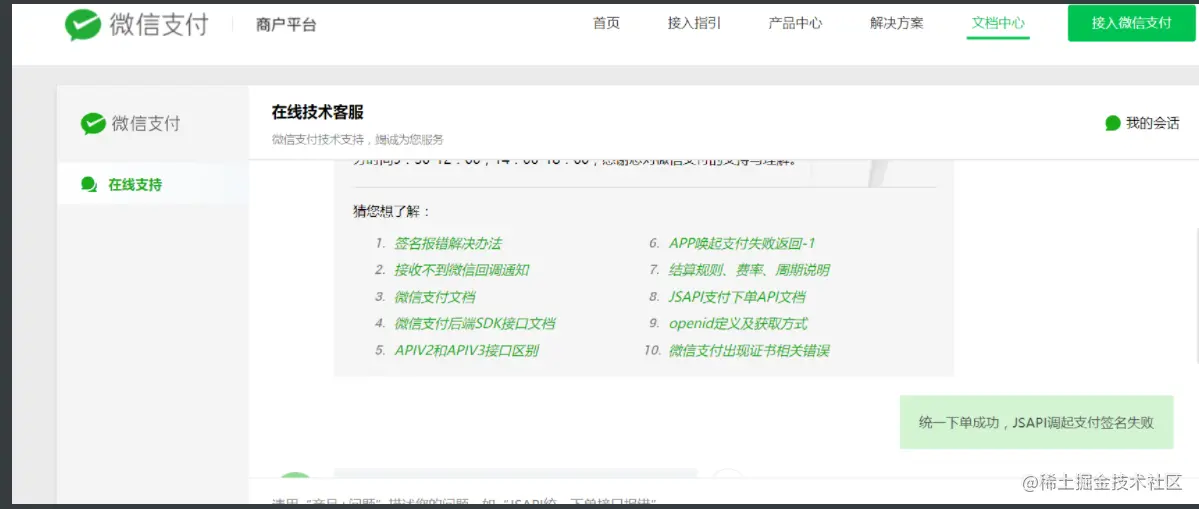1199x509 pixels.
Task: Select 在线支持 in the sidebar
Action: [153, 184]
